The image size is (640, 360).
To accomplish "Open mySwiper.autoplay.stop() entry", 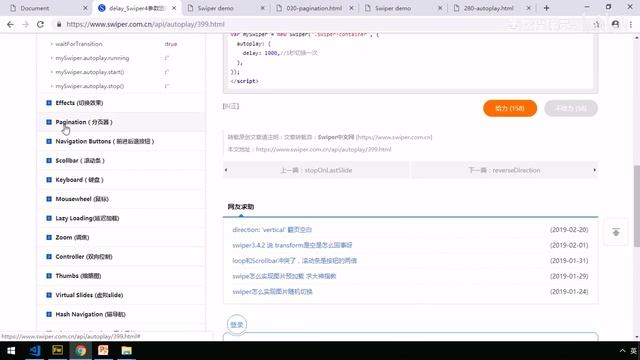I will (x=90, y=86).
